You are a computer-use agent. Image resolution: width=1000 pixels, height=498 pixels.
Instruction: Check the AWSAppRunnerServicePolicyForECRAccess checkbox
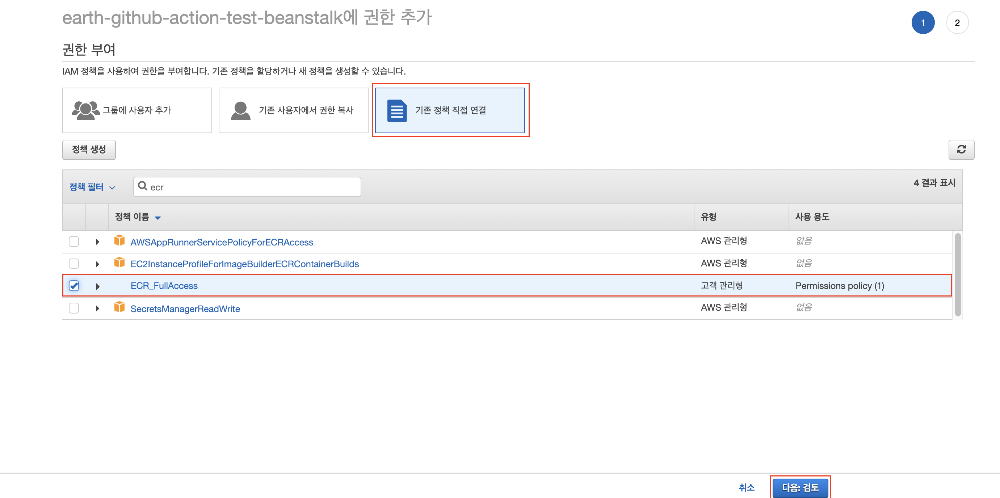tap(74, 242)
